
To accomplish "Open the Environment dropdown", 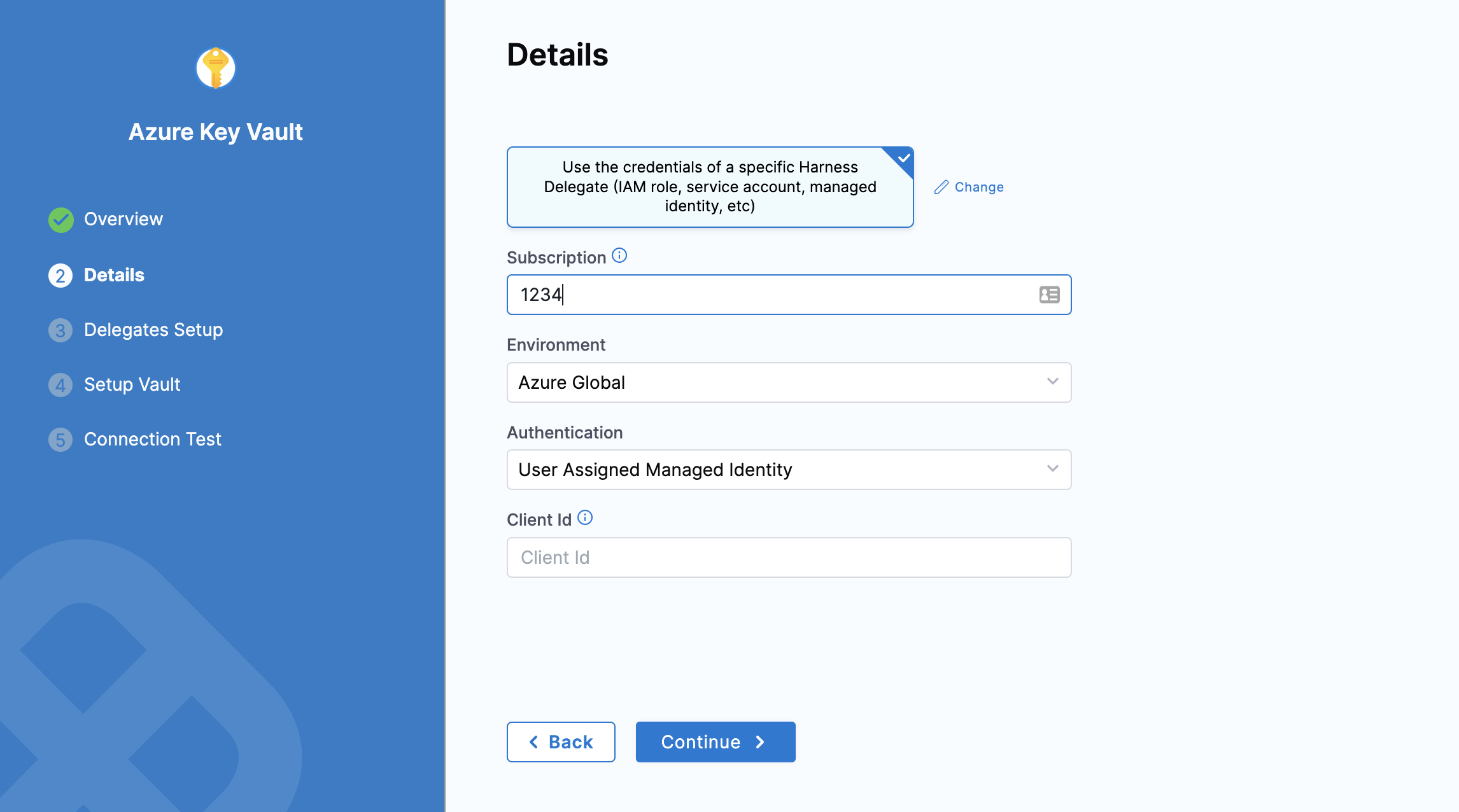I will click(788, 382).
